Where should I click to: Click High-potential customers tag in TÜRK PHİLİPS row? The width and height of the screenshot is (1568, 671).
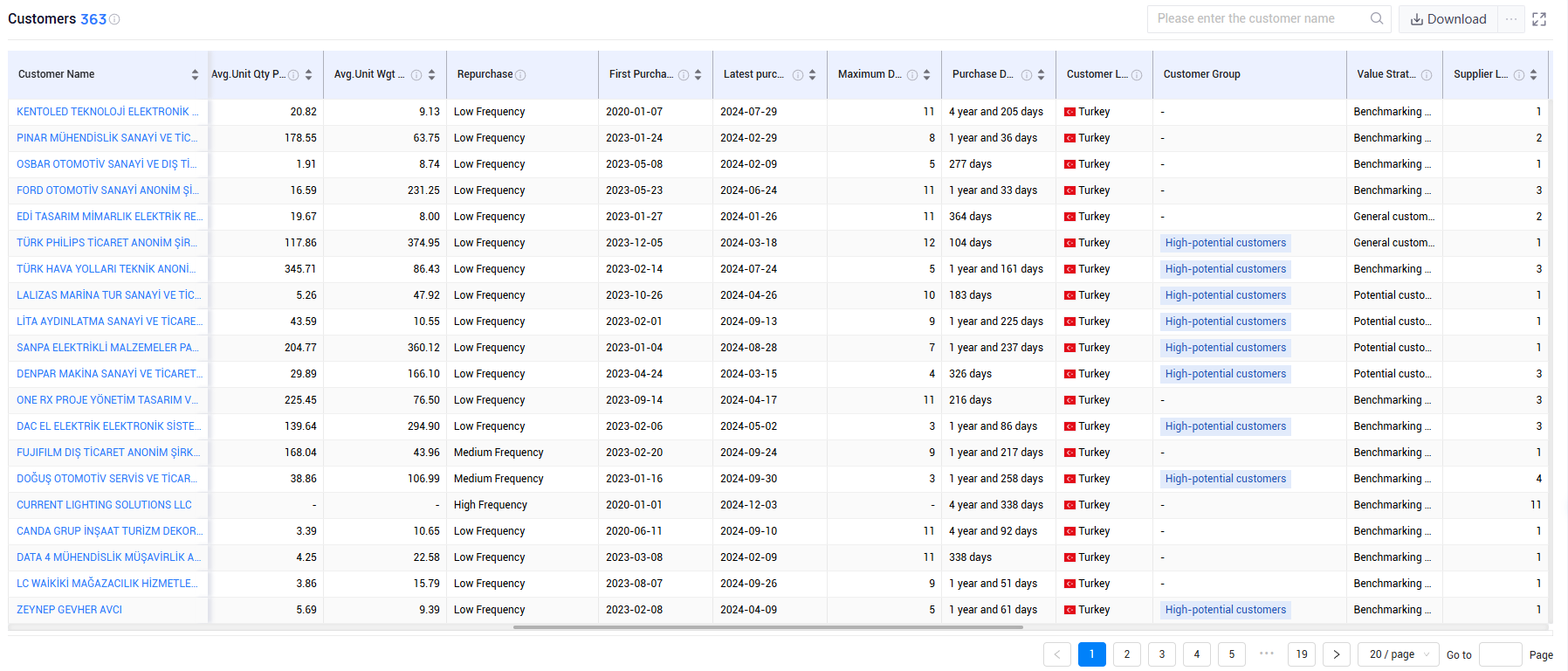[1226, 243]
